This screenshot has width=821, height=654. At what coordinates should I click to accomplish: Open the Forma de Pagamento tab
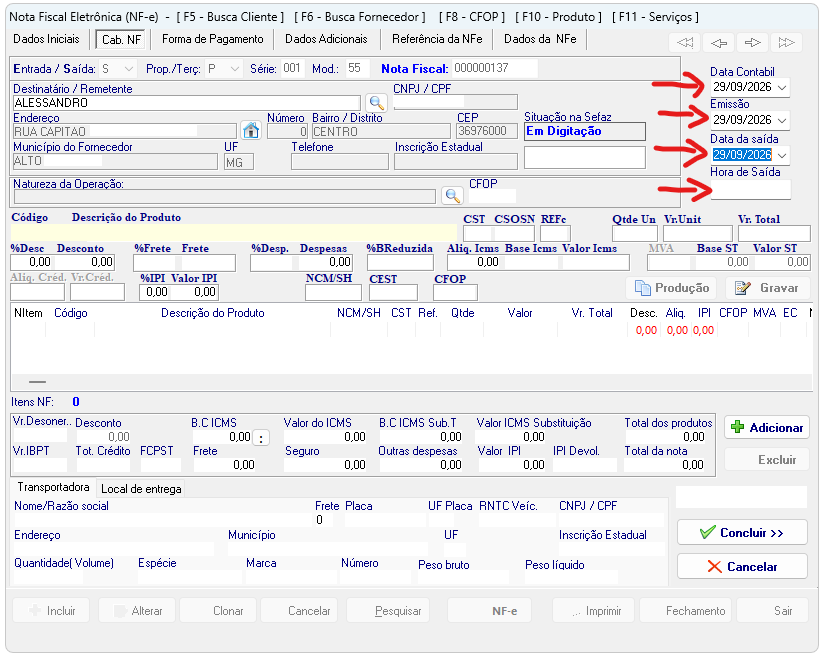[x=213, y=39]
